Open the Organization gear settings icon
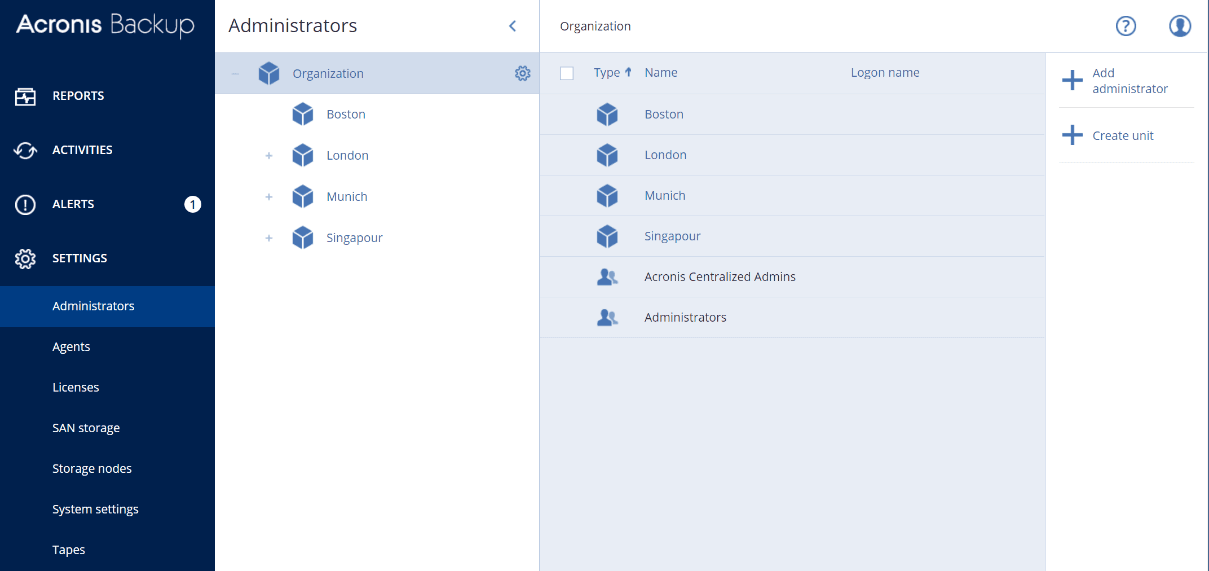Screen dimensions: 1209x571 coord(522,73)
